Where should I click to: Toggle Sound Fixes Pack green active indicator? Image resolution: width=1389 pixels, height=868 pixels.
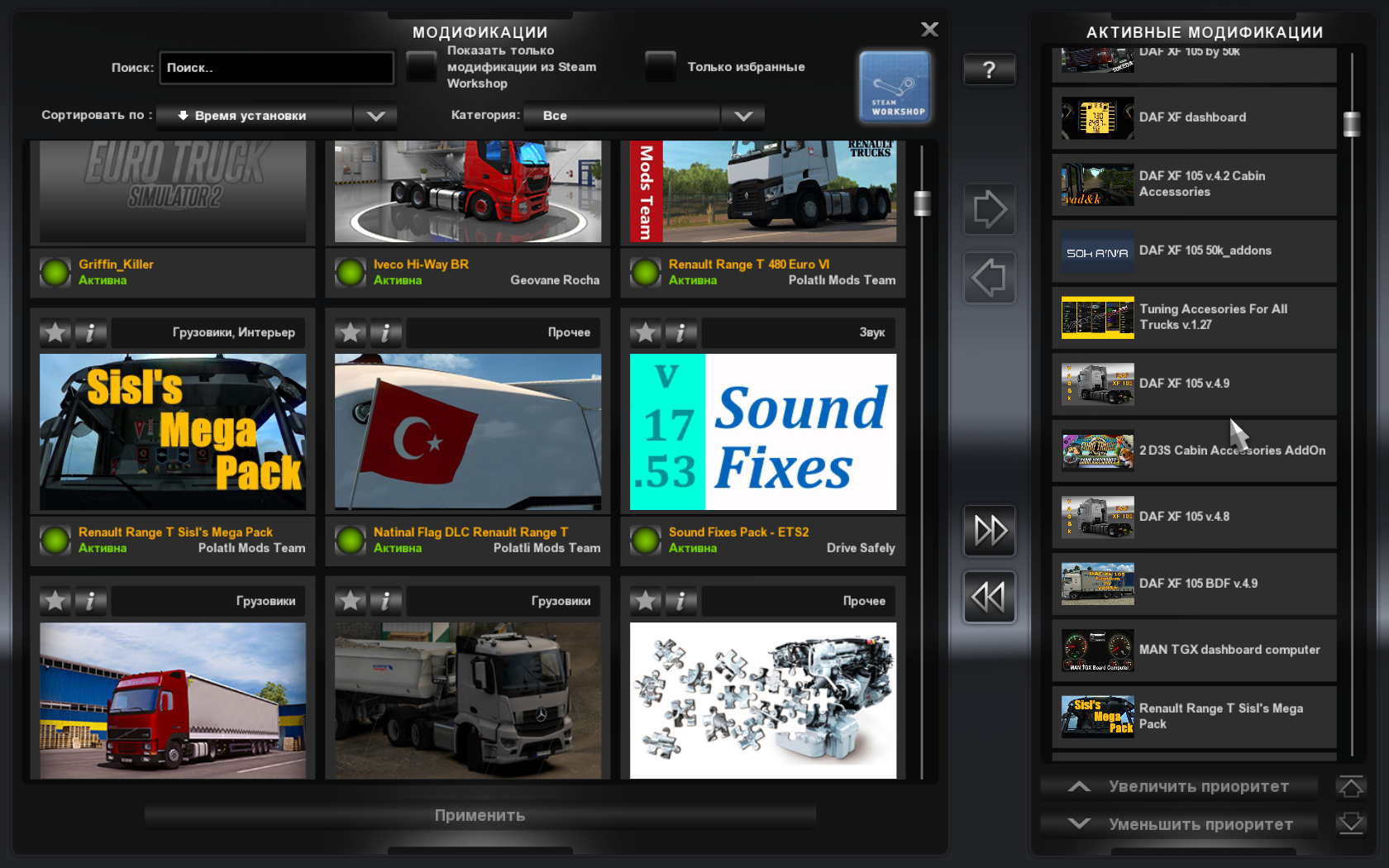pyautogui.click(x=646, y=540)
